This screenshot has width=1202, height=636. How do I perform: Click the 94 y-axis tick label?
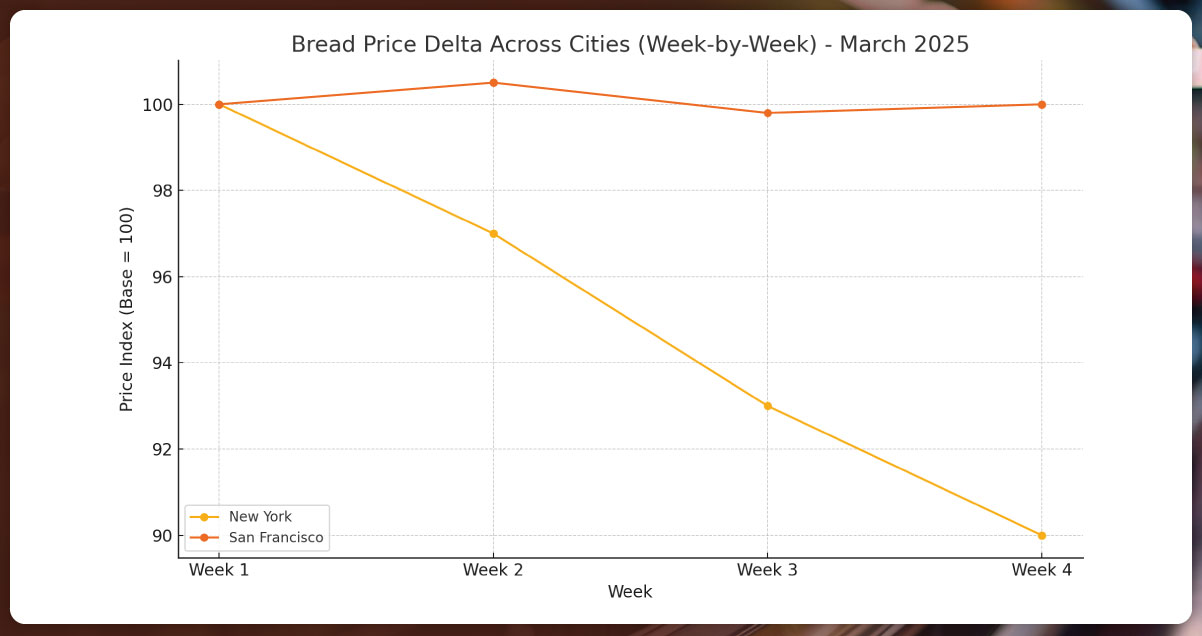point(160,363)
